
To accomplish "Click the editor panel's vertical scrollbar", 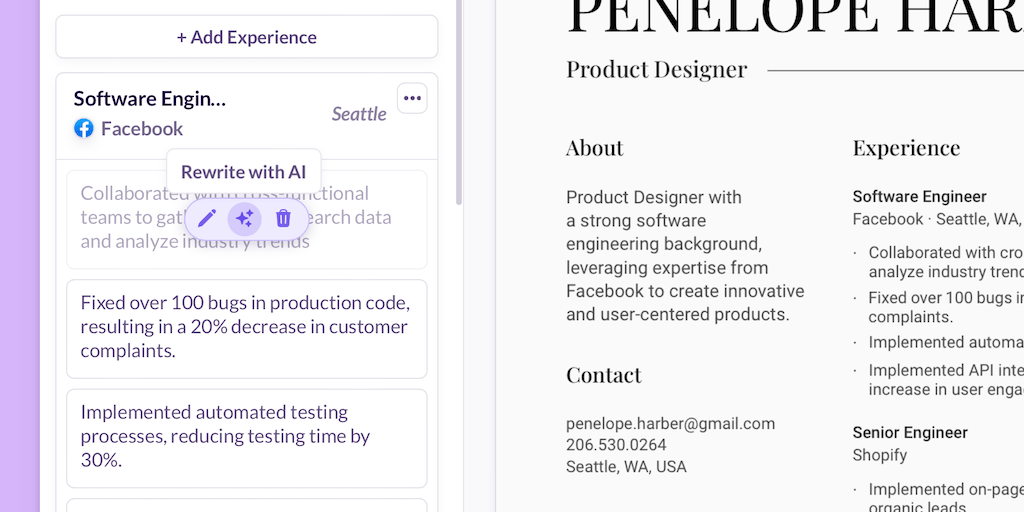I will (x=459, y=100).
